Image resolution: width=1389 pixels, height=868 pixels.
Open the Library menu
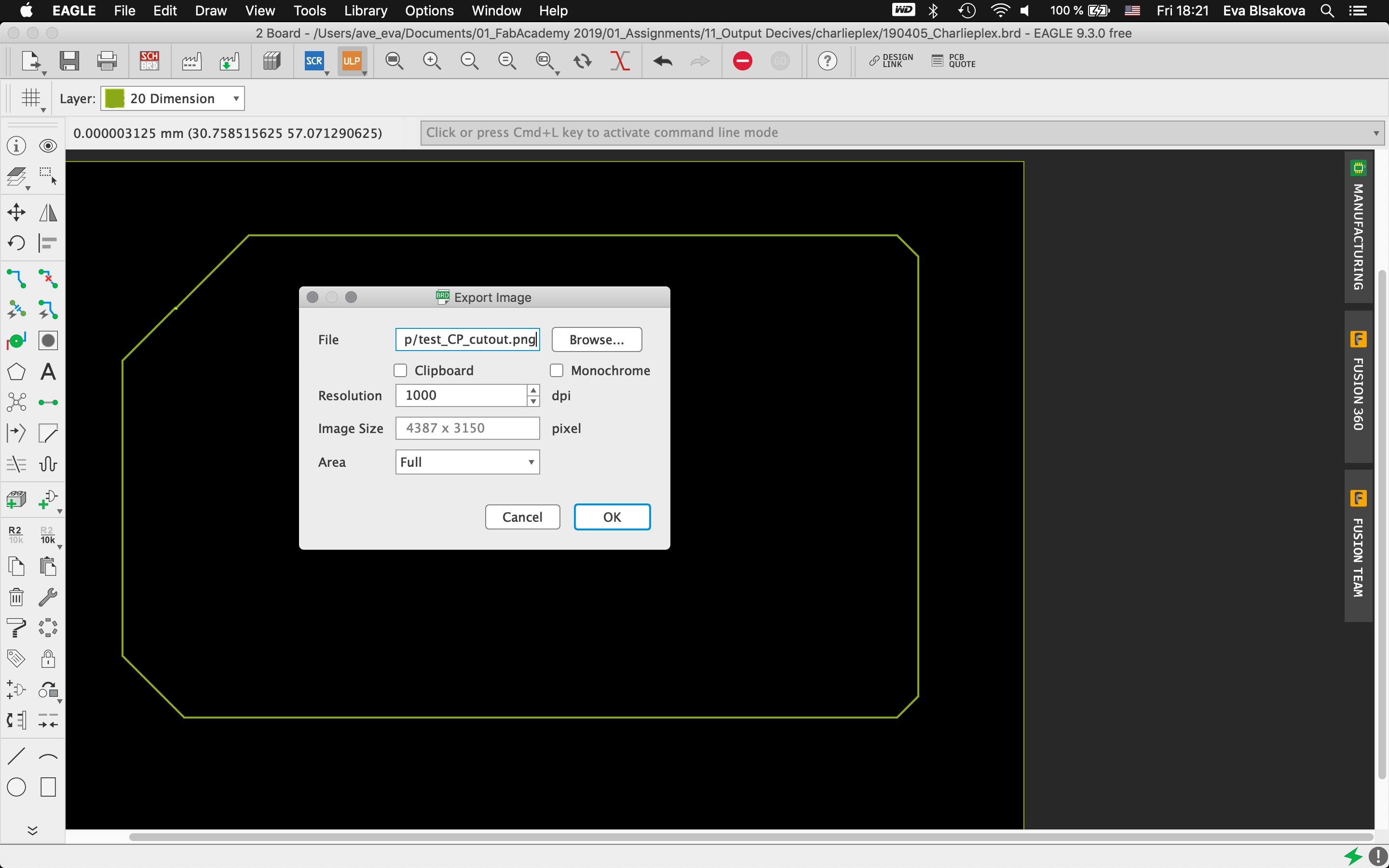click(365, 10)
